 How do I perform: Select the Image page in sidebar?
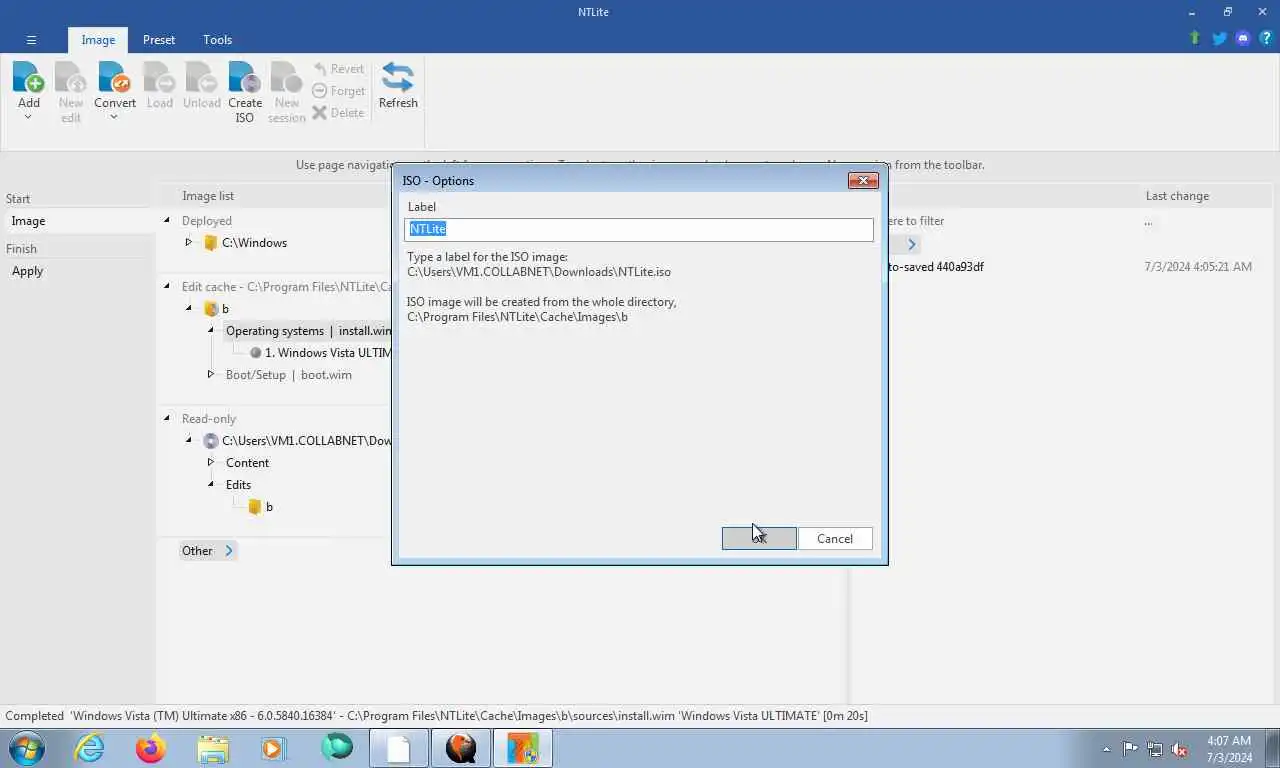tap(78, 221)
